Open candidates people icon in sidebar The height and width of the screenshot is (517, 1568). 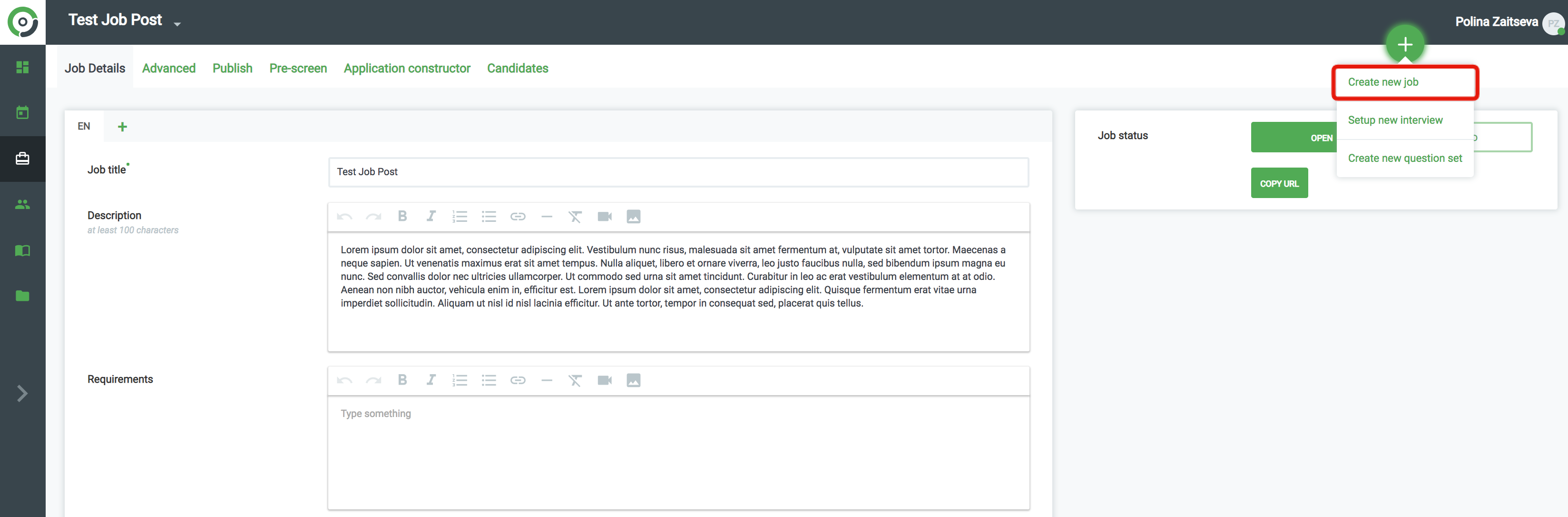tap(22, 205)
